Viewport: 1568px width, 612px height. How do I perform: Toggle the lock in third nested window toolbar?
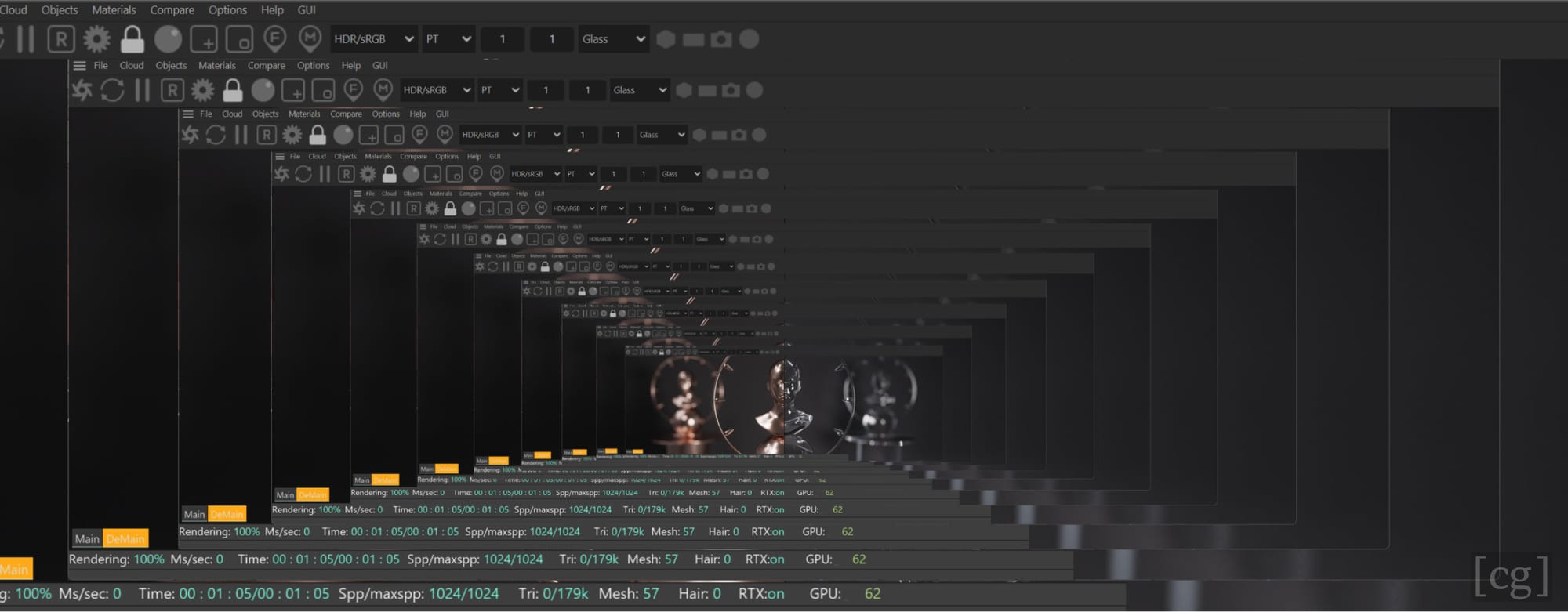[x=318, y=135]
